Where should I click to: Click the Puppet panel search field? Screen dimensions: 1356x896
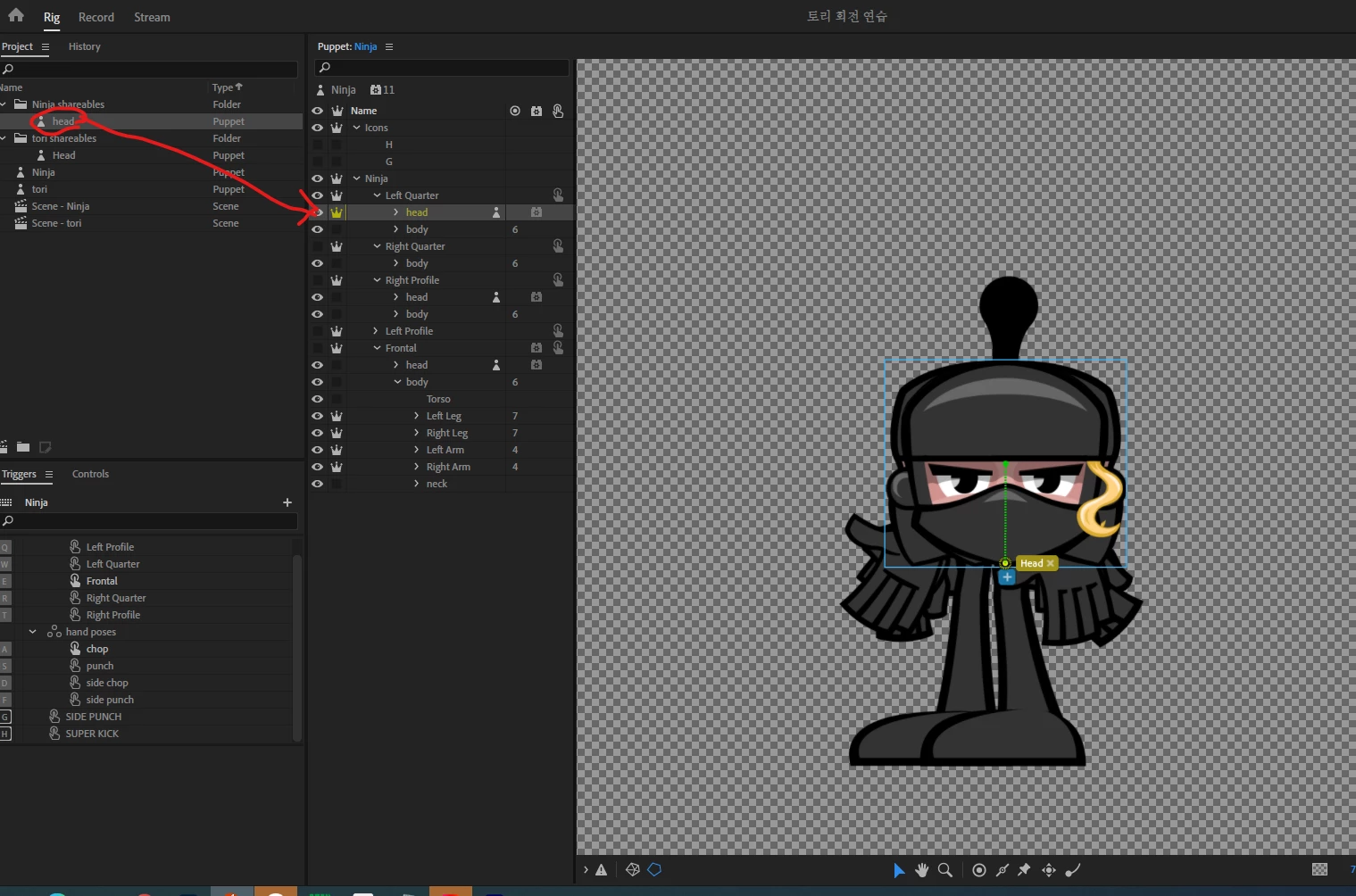point(442,68)
